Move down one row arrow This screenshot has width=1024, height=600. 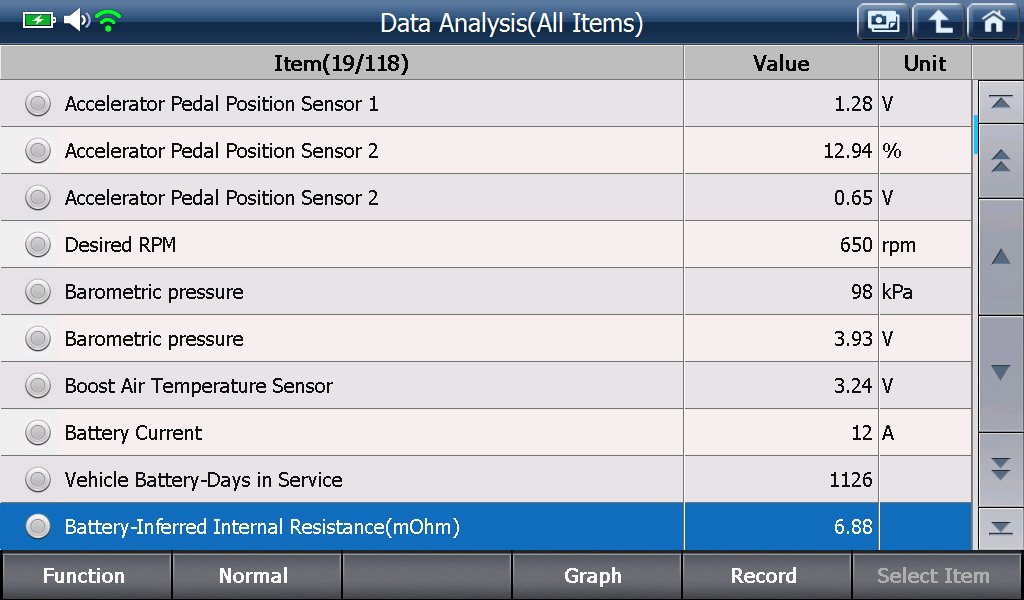pos(1000,373)
